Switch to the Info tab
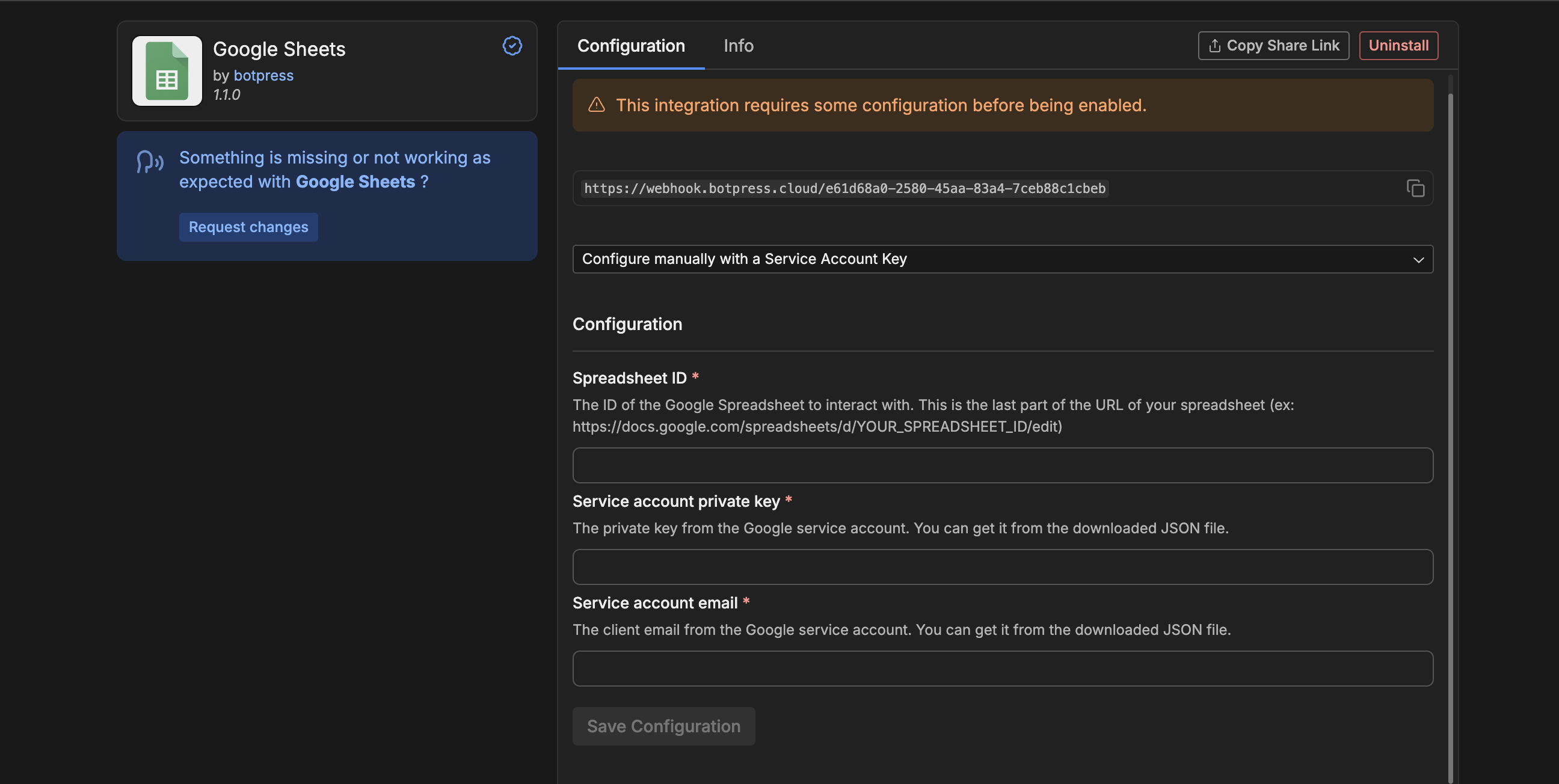The height and width of the screenshot is (784, 1559). click(x=738, y=46)
